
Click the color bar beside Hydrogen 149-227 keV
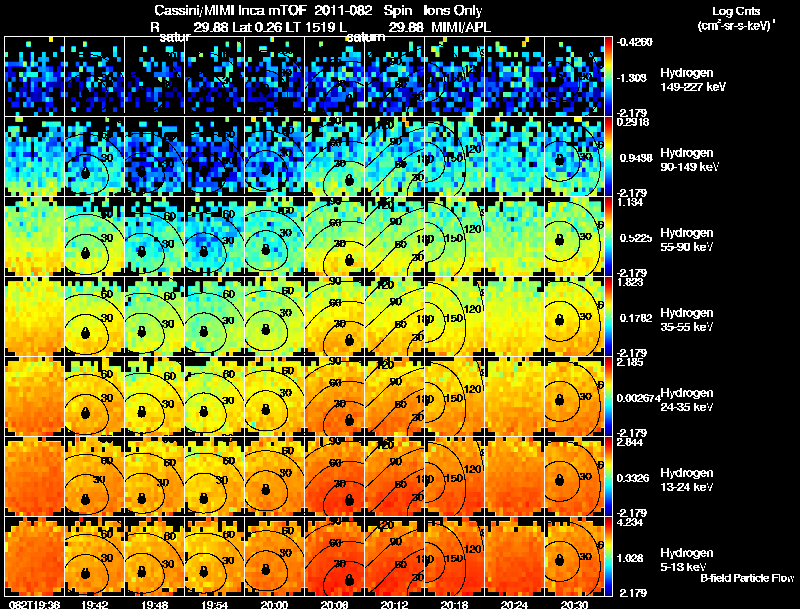[608, 75]
